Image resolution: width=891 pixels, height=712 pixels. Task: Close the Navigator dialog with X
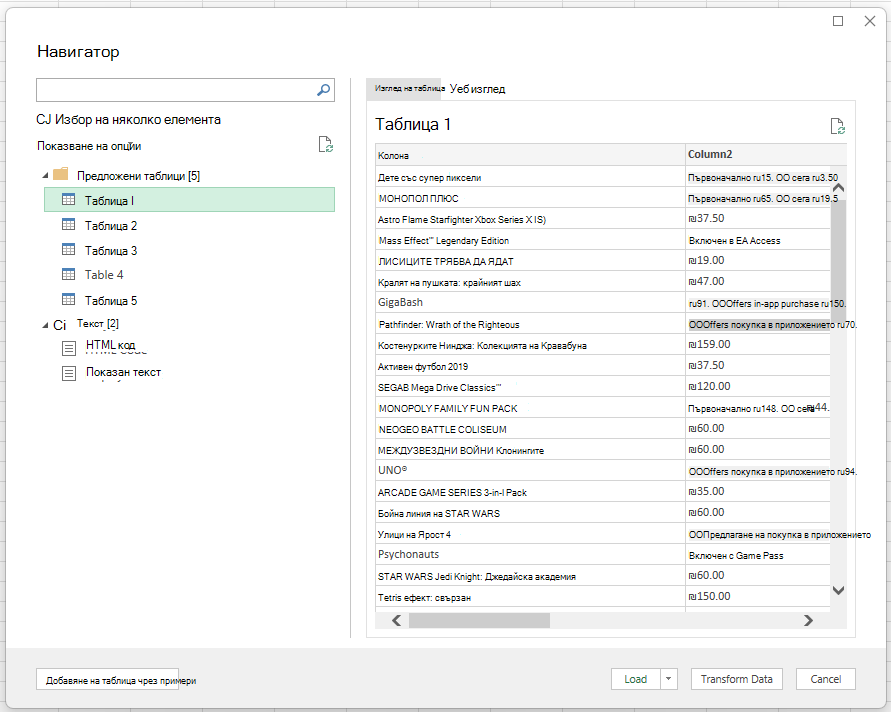click(869, 21)
